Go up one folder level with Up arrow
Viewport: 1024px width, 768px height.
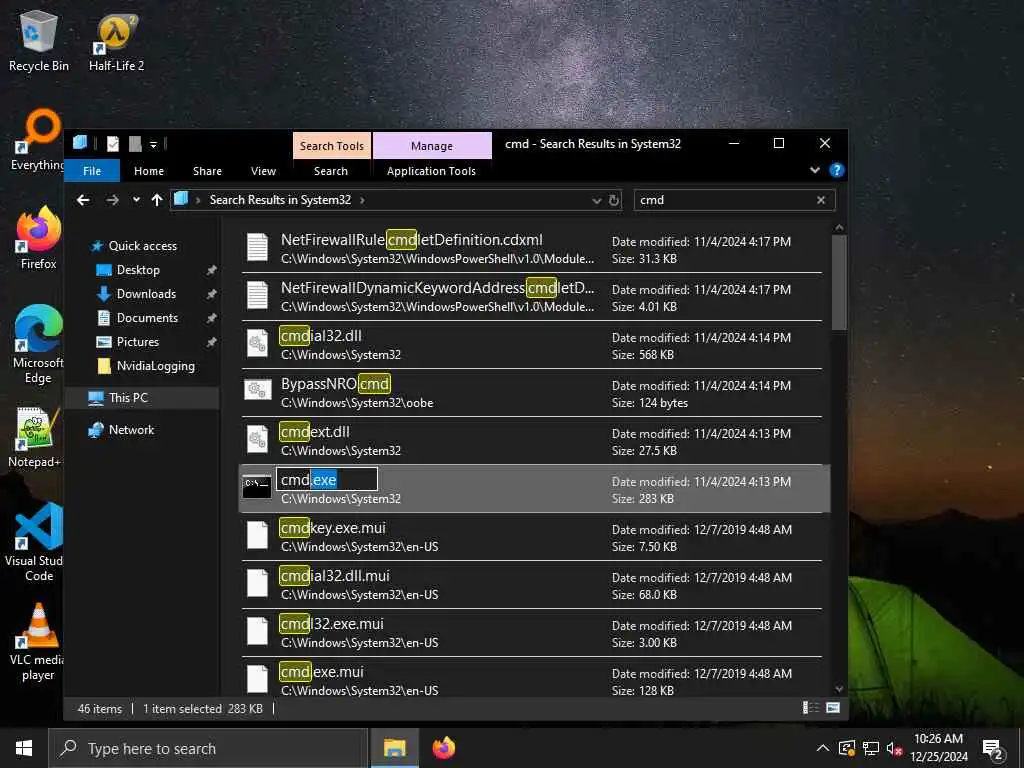157,200
